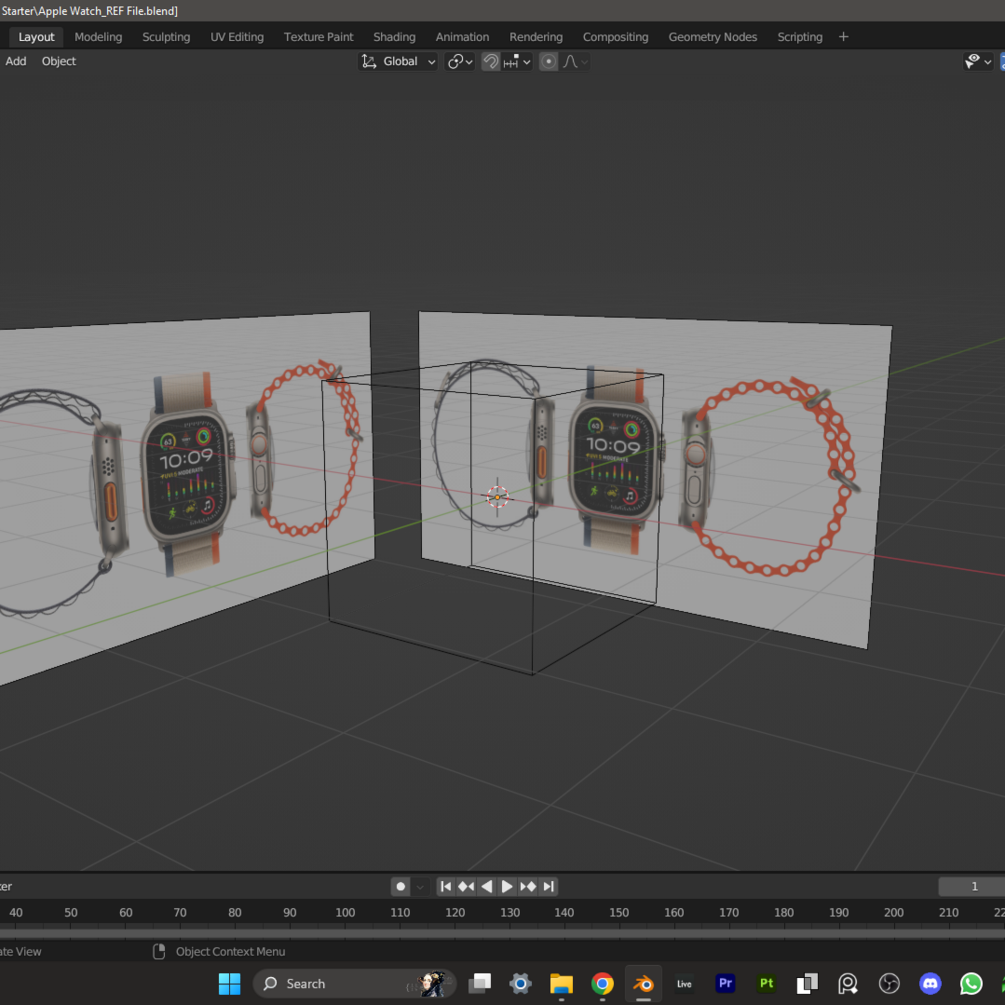Open the magnifier-person app in taskbar
Screen dimensions: 1005x1005
click(x=849, y=984)
